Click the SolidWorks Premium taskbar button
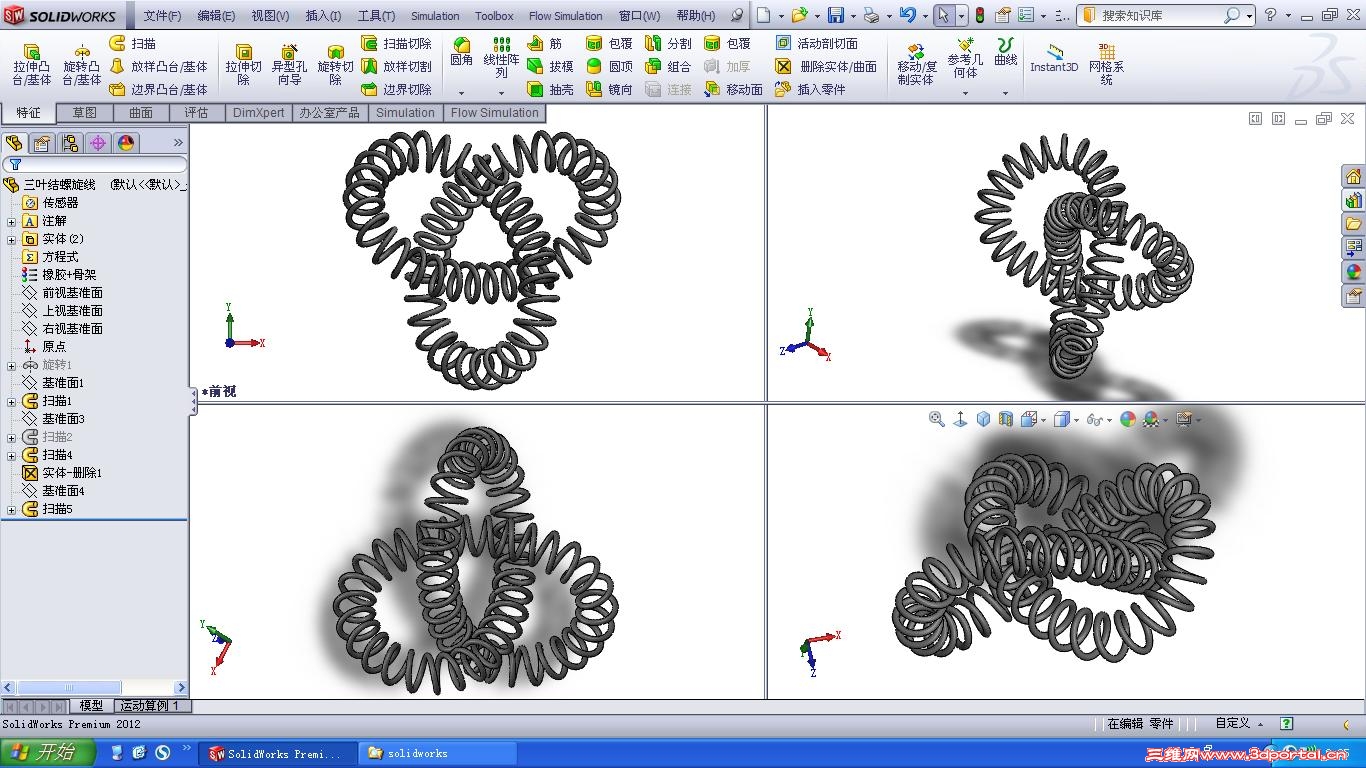 click(x=278, y=753)
